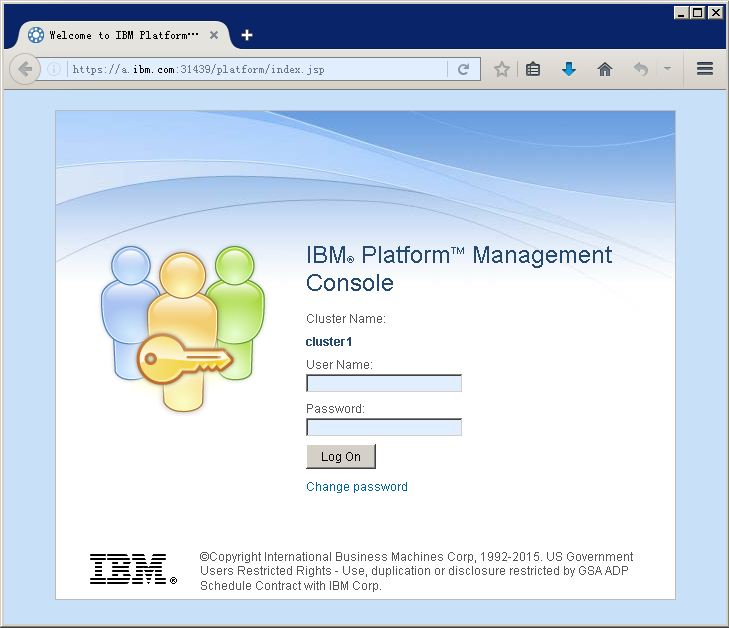The width and height of the screenshot is (729, 628).
Task: Click the copyright notice text
Action: coord(416,571)
